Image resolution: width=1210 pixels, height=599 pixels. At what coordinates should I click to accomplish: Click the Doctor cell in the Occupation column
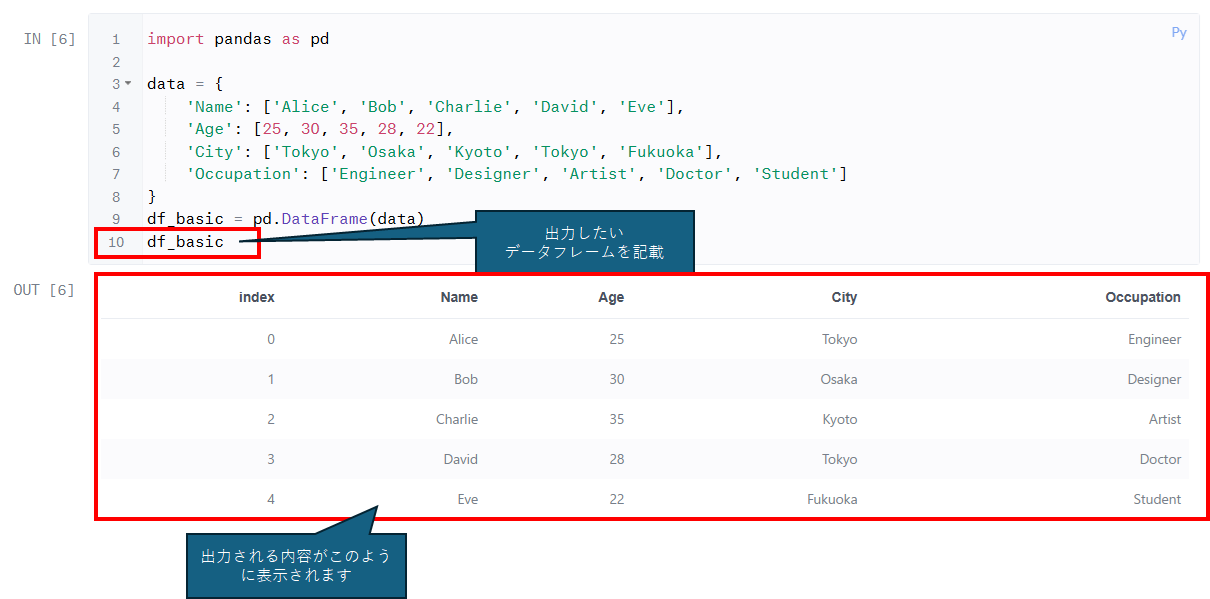click(1161, 459)
